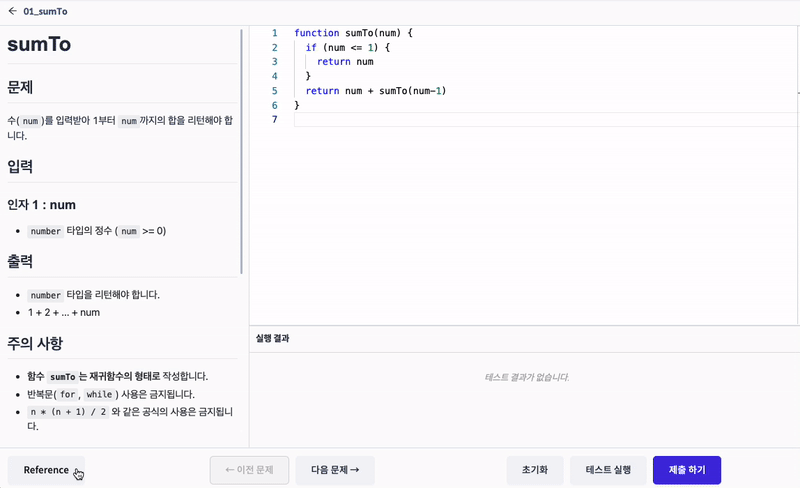Click the 'return num + sumTo(num-1)' line
800x488 pixels.
coord(376,91)
